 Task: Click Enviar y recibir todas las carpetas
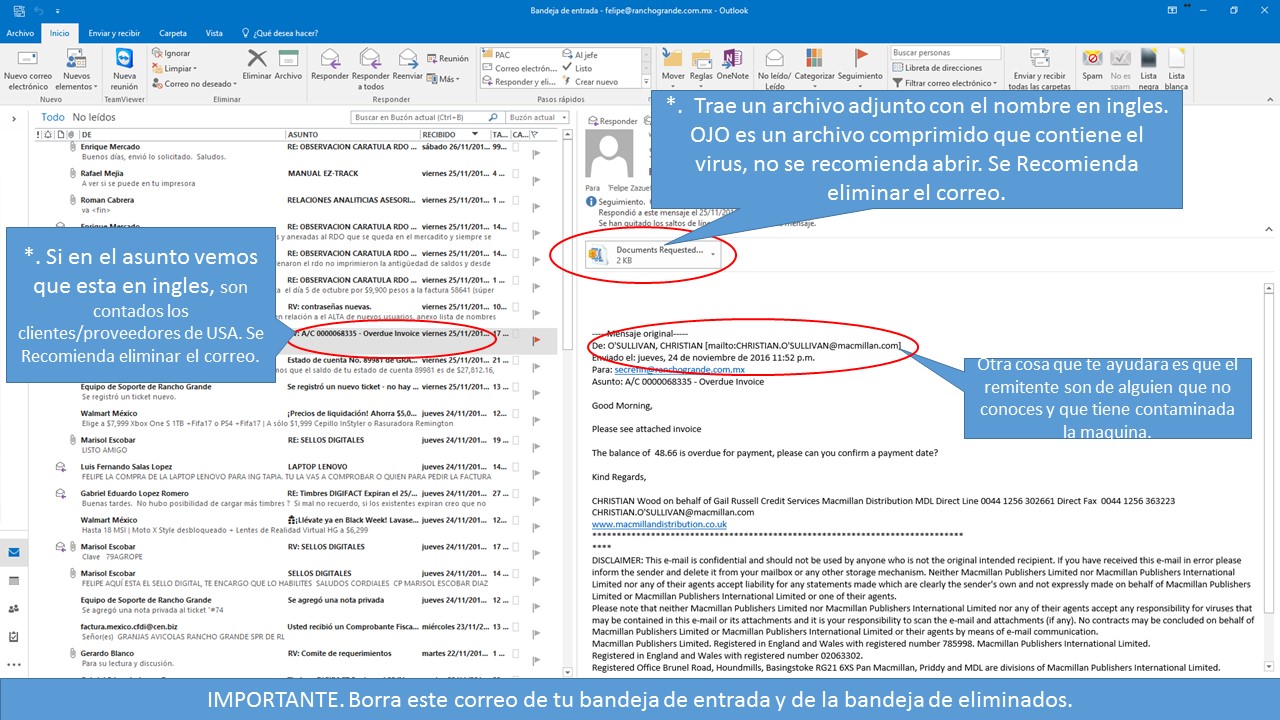(1039, 68)
